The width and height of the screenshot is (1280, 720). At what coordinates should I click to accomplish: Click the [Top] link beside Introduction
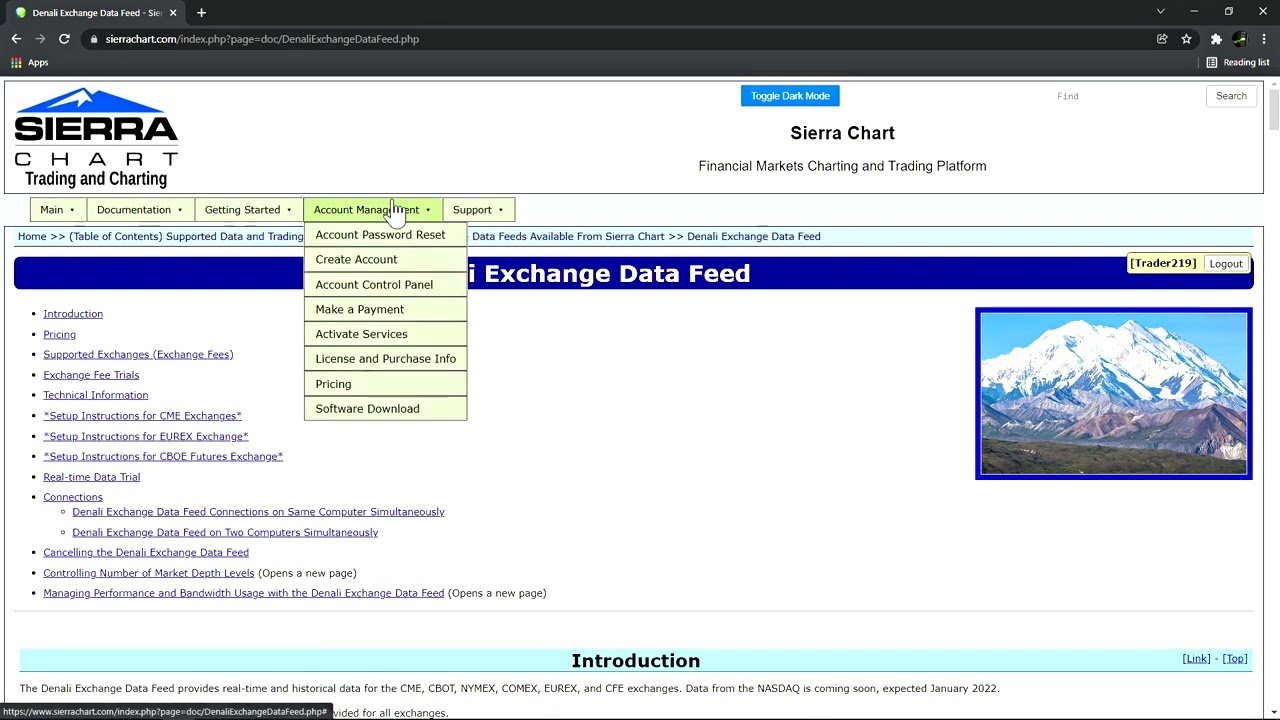click(x=1235, y=659)
